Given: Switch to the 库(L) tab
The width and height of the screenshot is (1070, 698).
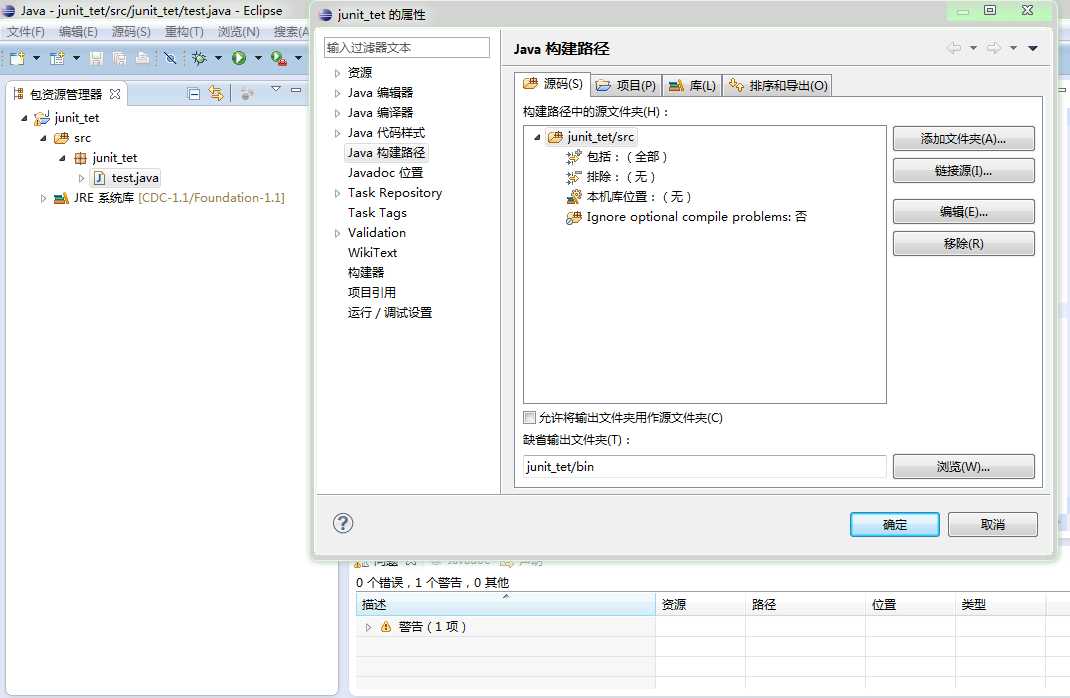Looking at the screenshot, I should pyautogui.click(x=692, y=85).
